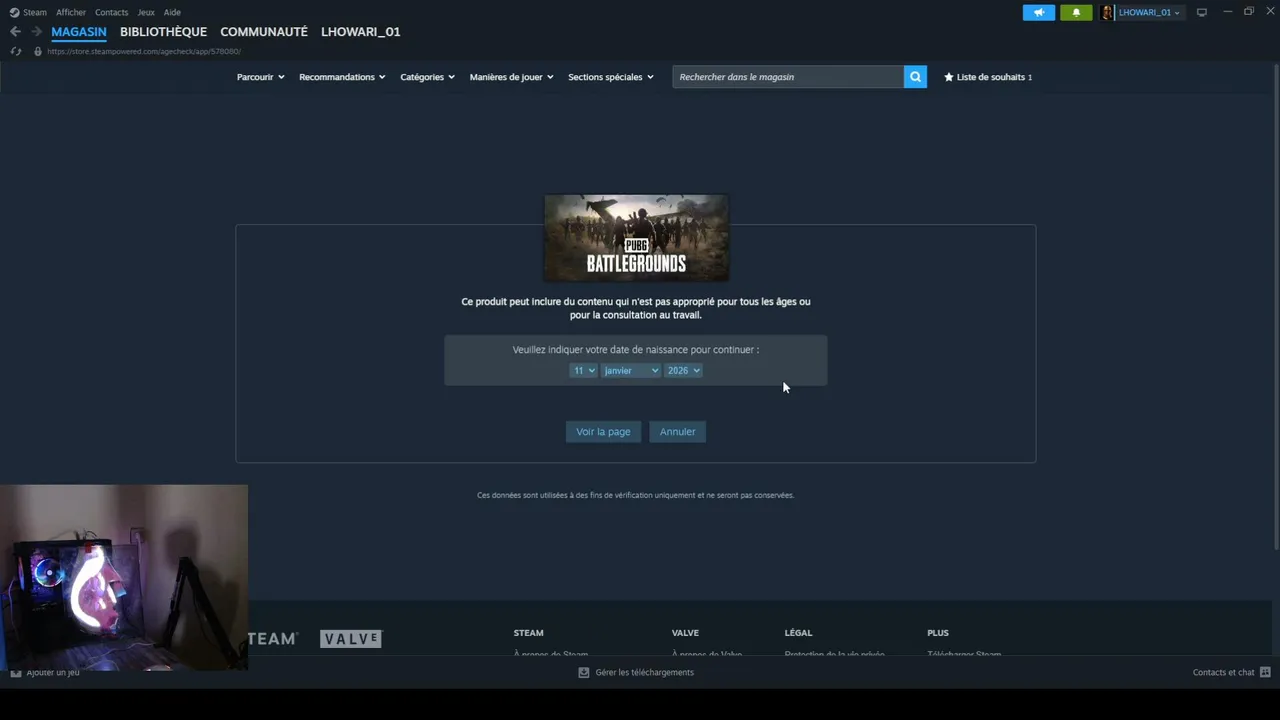Open Contacts et chat
The height and width of the screenshot is (720, 1280).
(x=1232, y=672)
